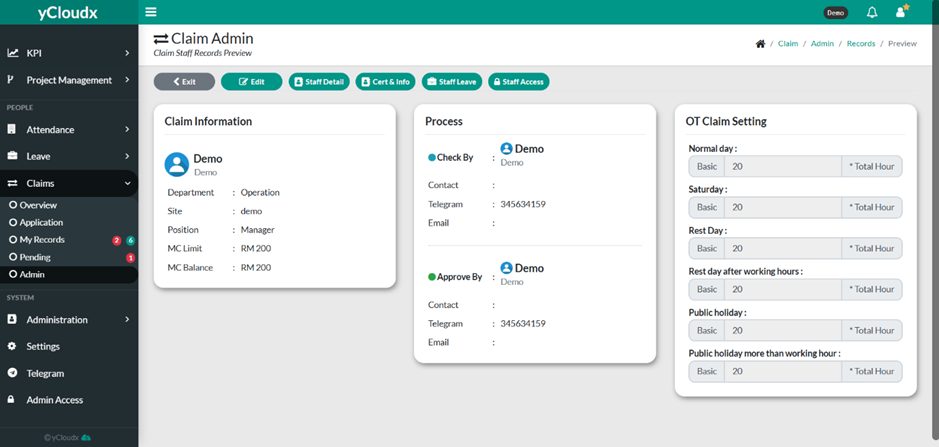Open My Records submenu item
939x447 pixels.
pos(69,240)
